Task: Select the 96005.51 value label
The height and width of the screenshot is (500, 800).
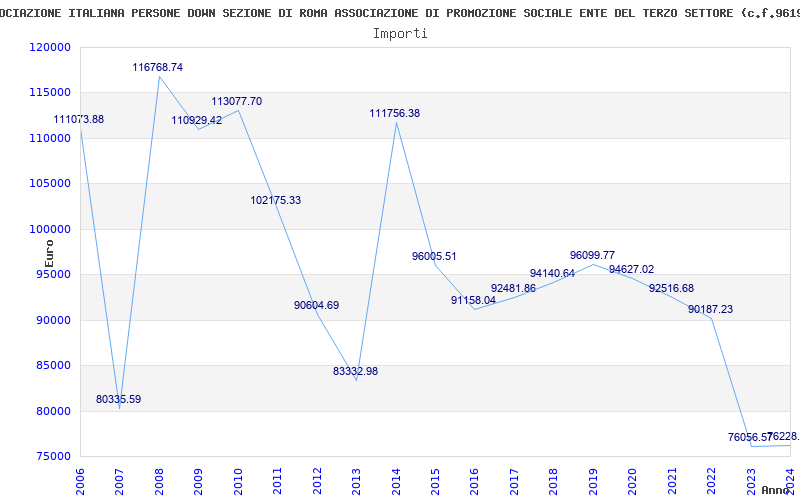Action: (x=434, y=256)
